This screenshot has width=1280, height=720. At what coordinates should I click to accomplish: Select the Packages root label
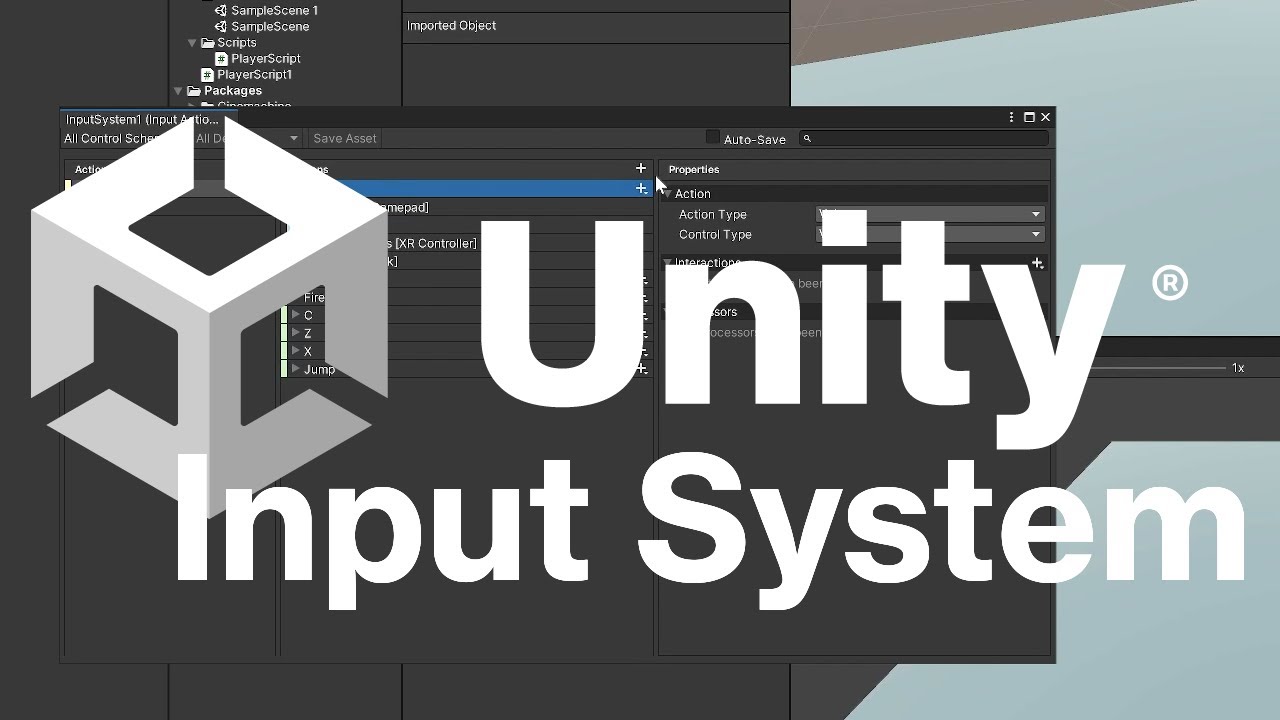pos(233,90)
